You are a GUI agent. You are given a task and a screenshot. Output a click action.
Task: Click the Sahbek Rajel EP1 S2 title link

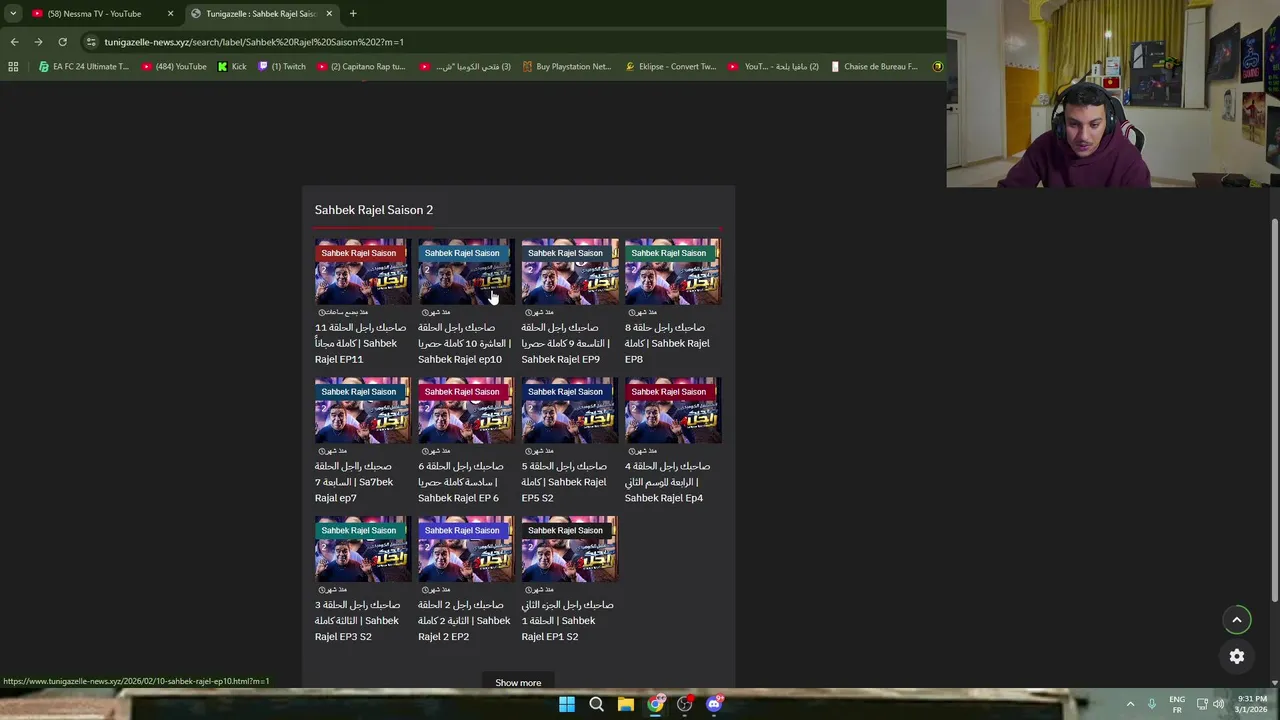(x=567, y=621)
